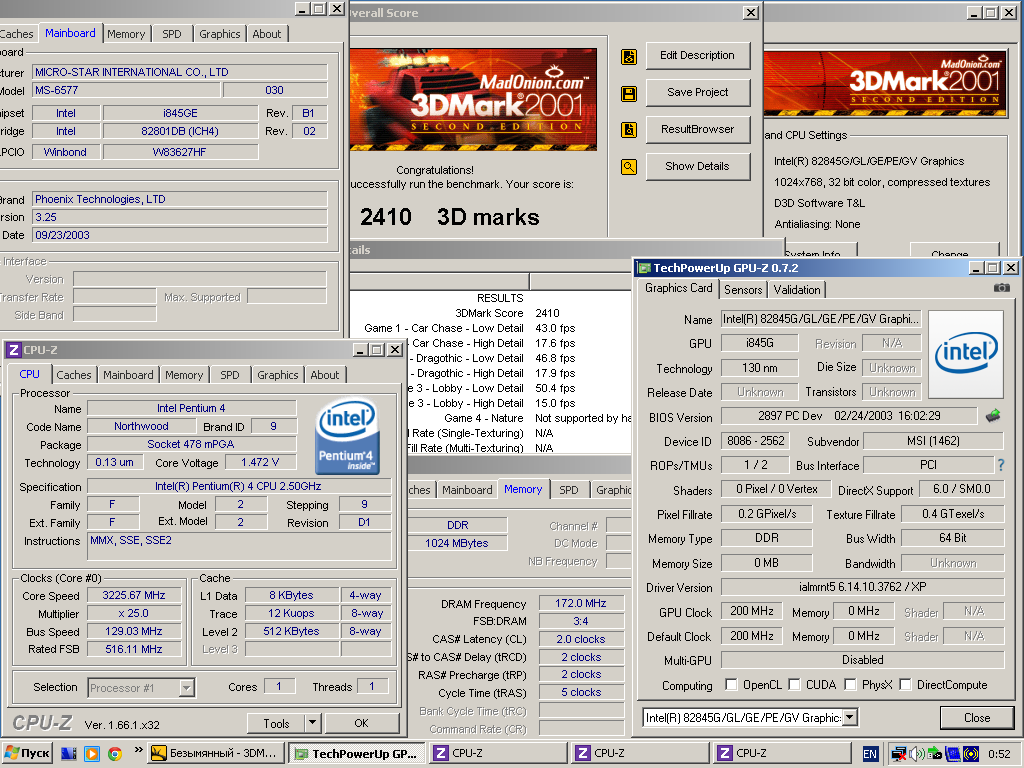
Task: Click the Save Project button
Action: (x=697, y=92)
